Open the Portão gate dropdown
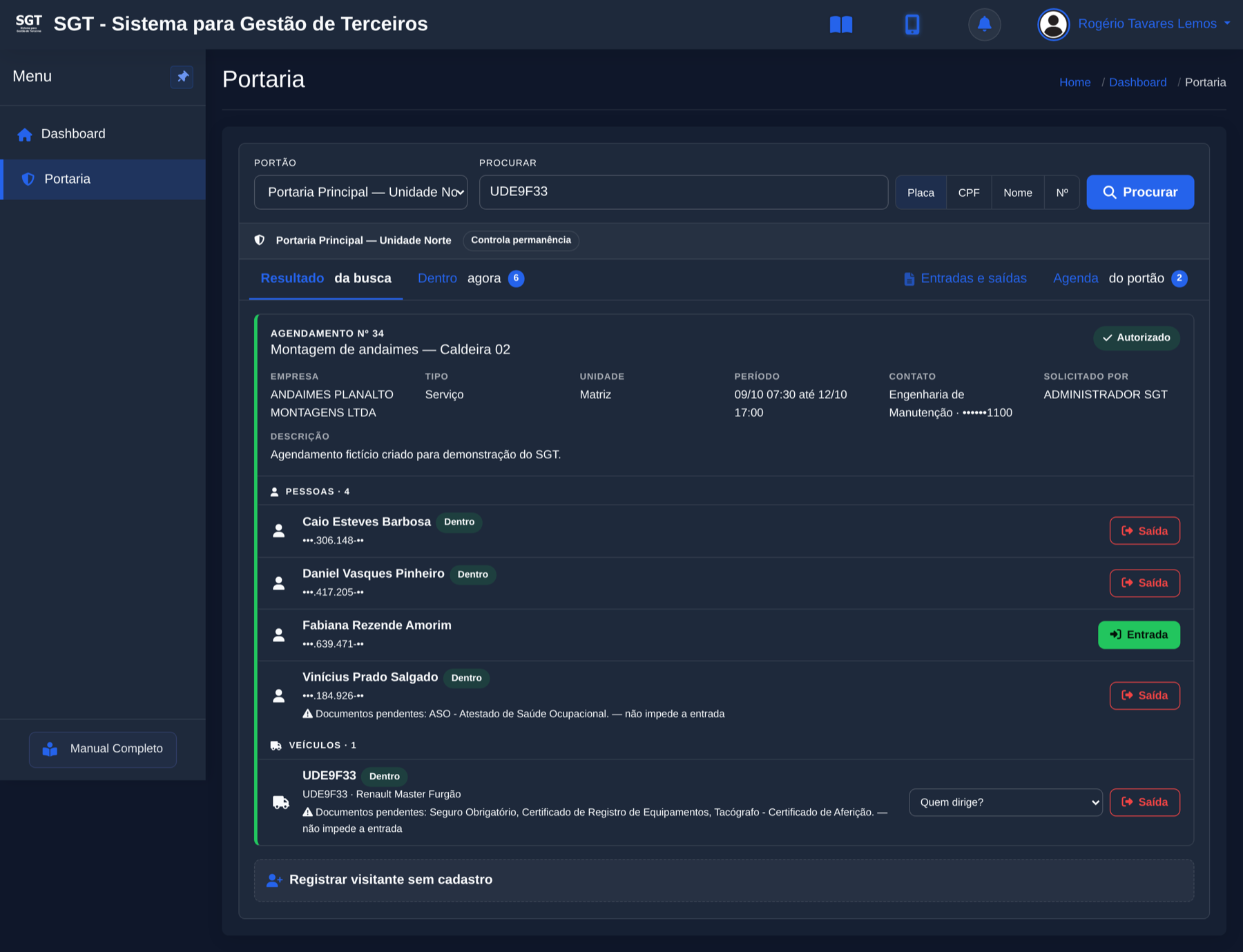The height and width of the screenshot is (952, 1243). pos(361,192)
